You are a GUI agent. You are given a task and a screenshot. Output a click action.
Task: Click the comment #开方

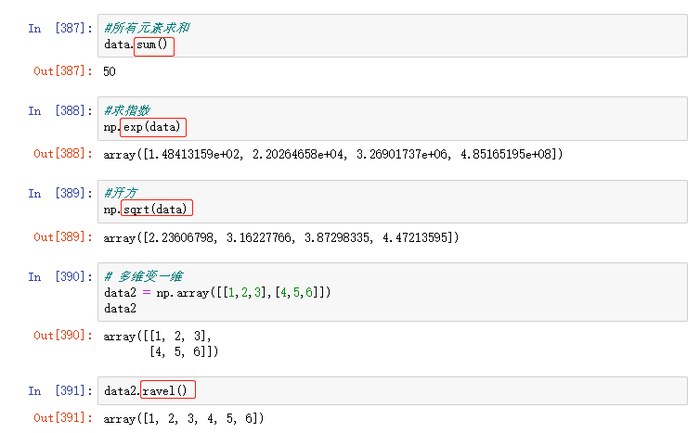coord(120,193)
